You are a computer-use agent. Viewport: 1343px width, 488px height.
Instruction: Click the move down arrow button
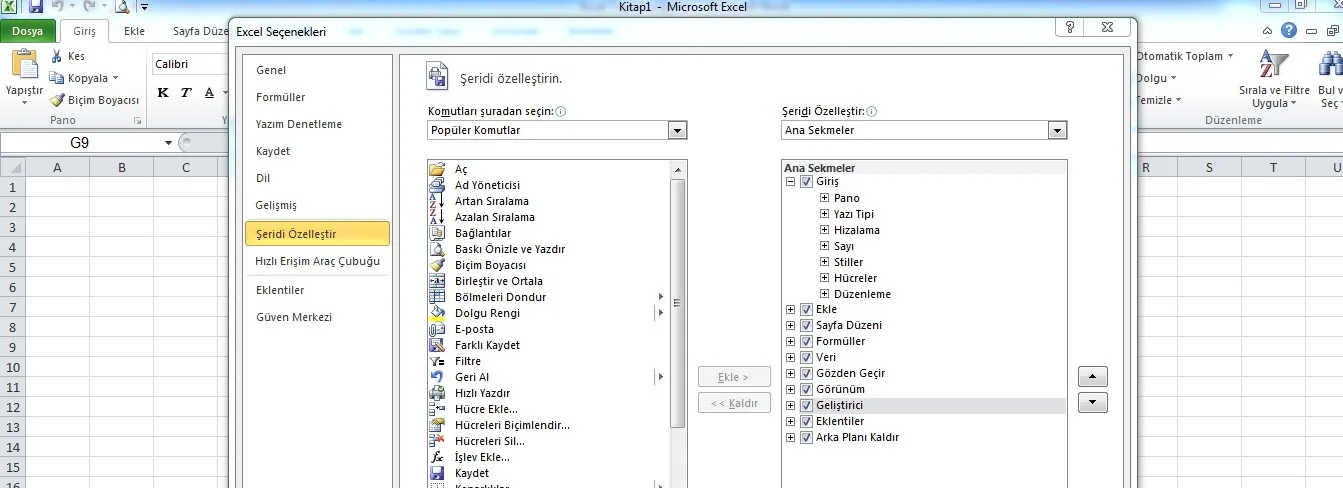tap(1092, 402)
